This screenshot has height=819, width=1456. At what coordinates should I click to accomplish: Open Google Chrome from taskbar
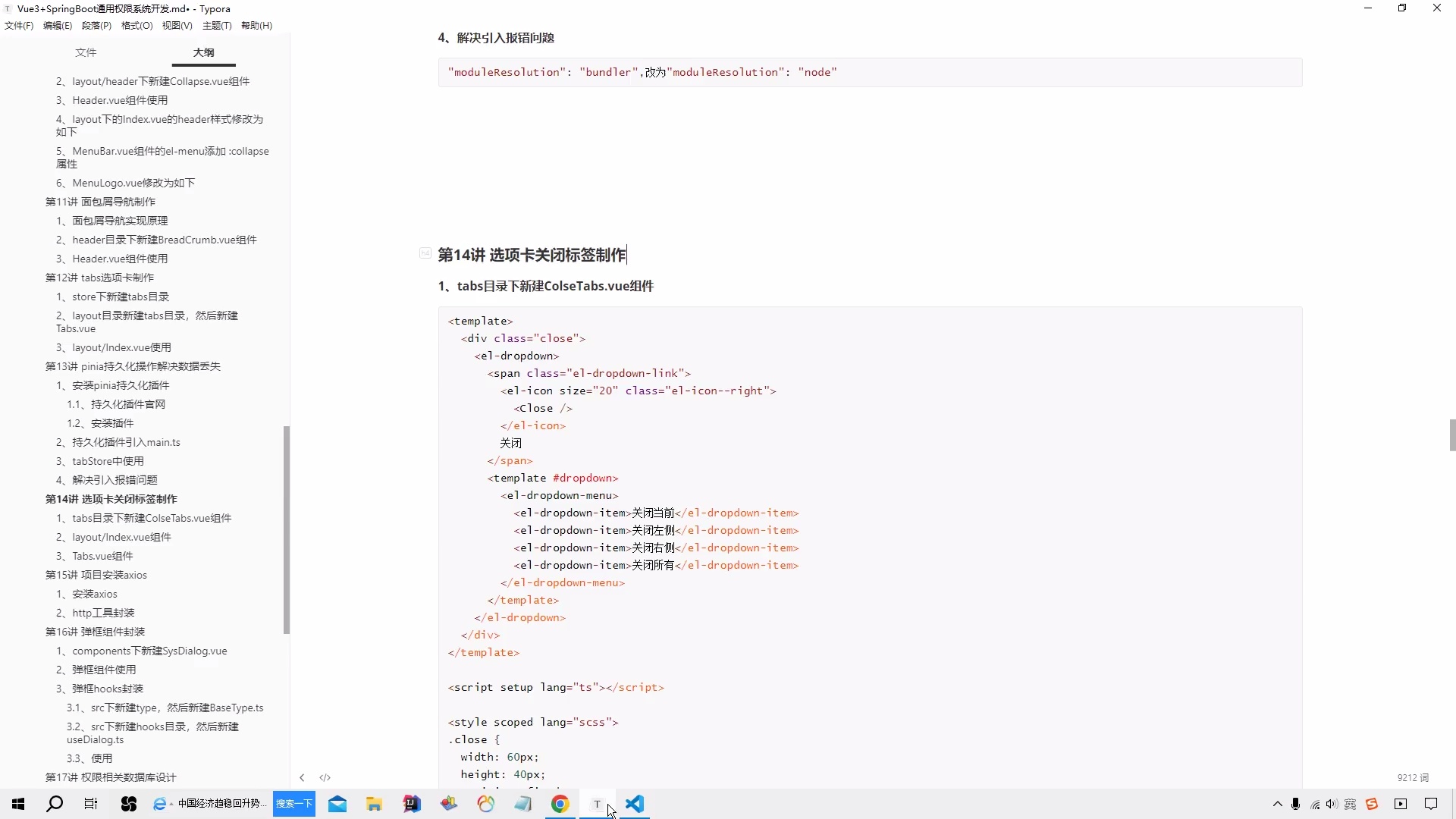560,804
